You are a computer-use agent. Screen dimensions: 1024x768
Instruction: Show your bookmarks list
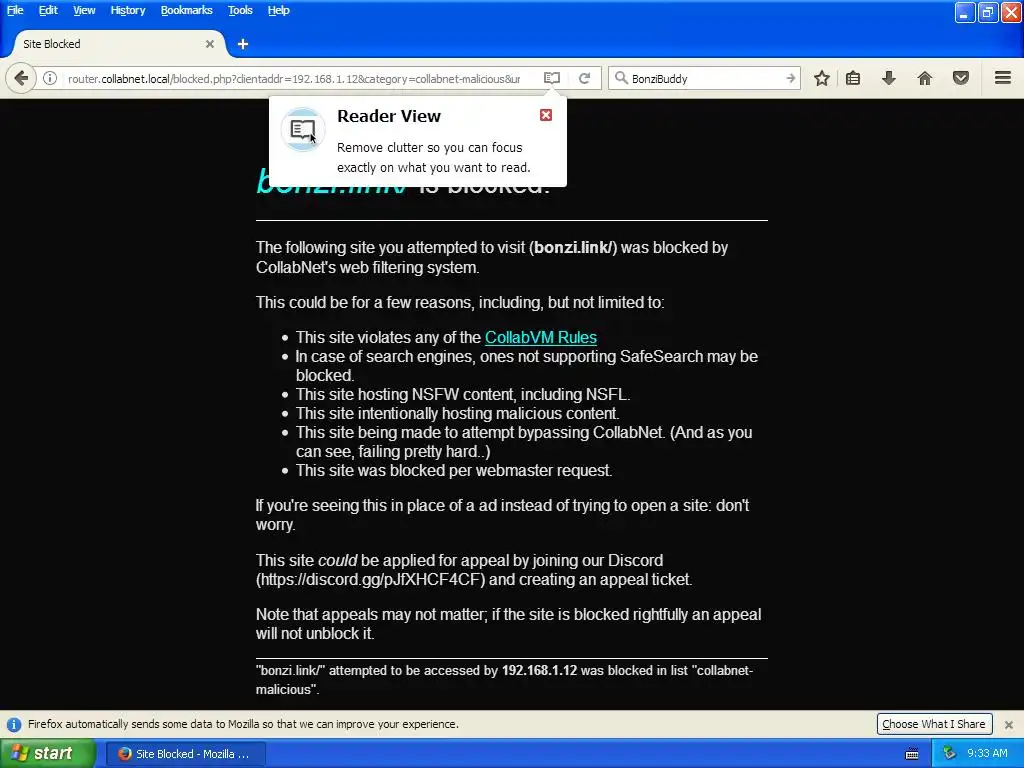tap(853, 78)
